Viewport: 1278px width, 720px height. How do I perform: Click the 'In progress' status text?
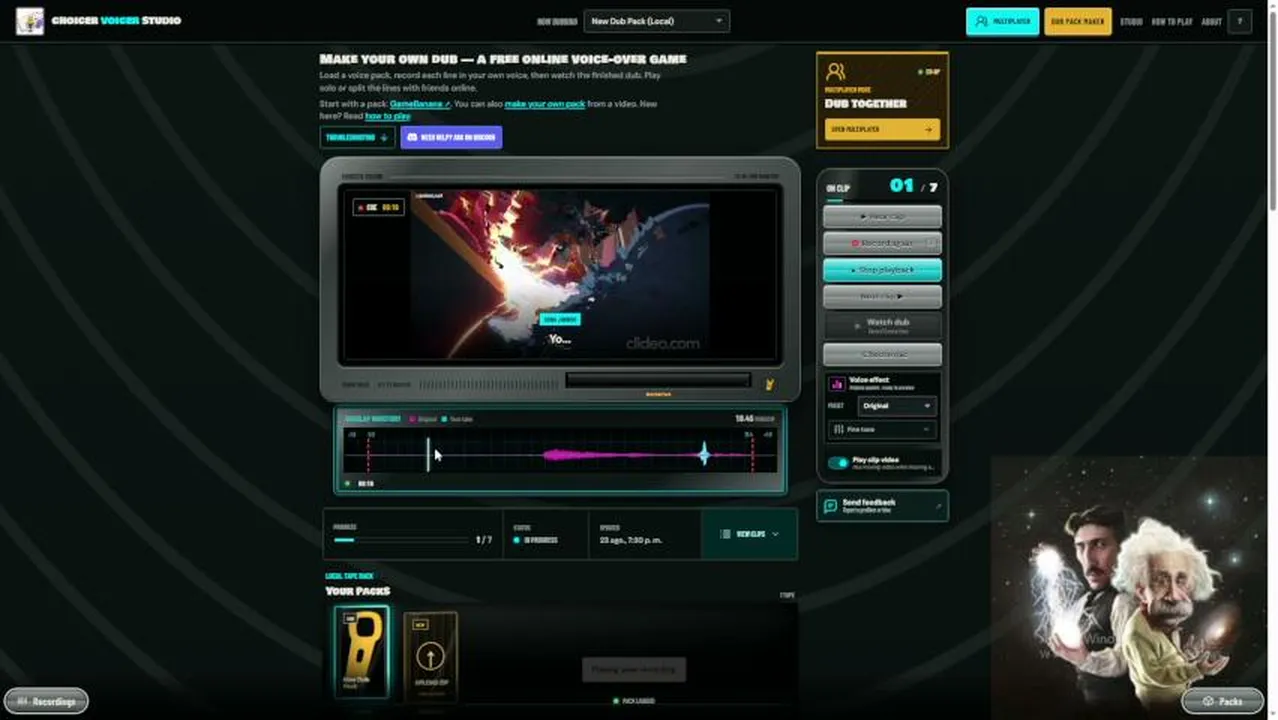(x=540, y=540)
